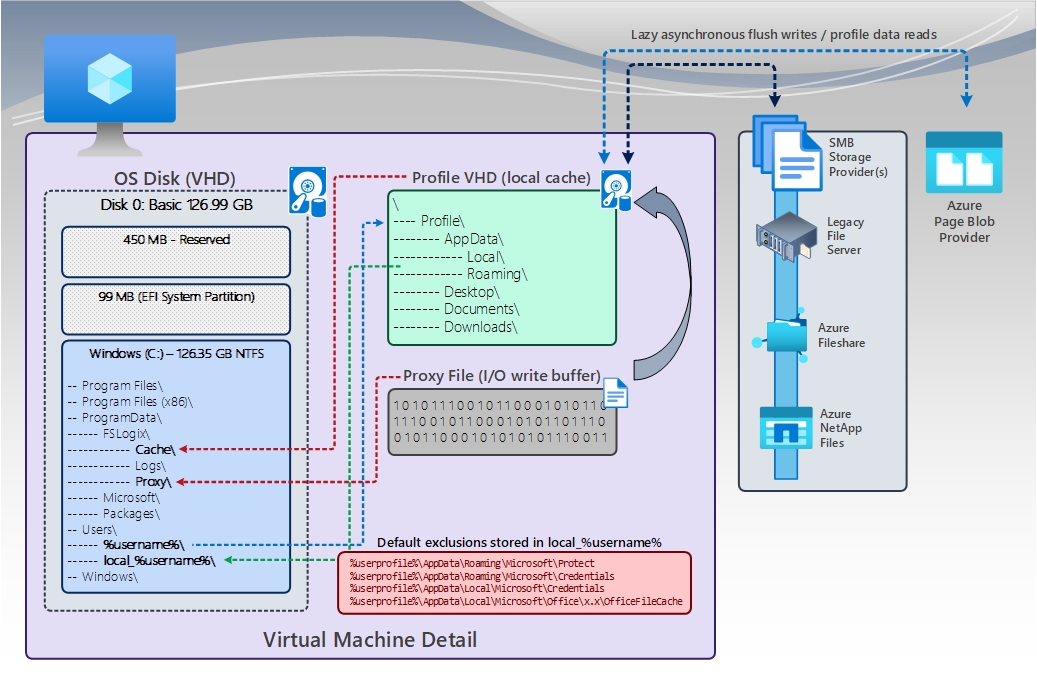Select the 450 MB - Reserved partition box
Viewport: 1037px width, 684px height.
coord(176,252)
